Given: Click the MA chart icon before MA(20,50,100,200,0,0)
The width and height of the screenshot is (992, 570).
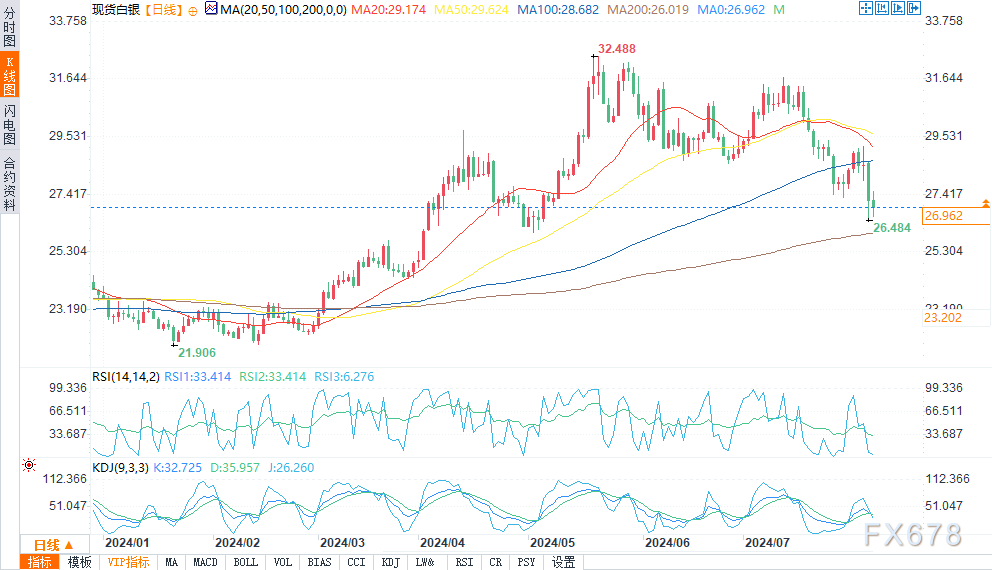Looking at the screenshot, I should (x=210, y=9).
